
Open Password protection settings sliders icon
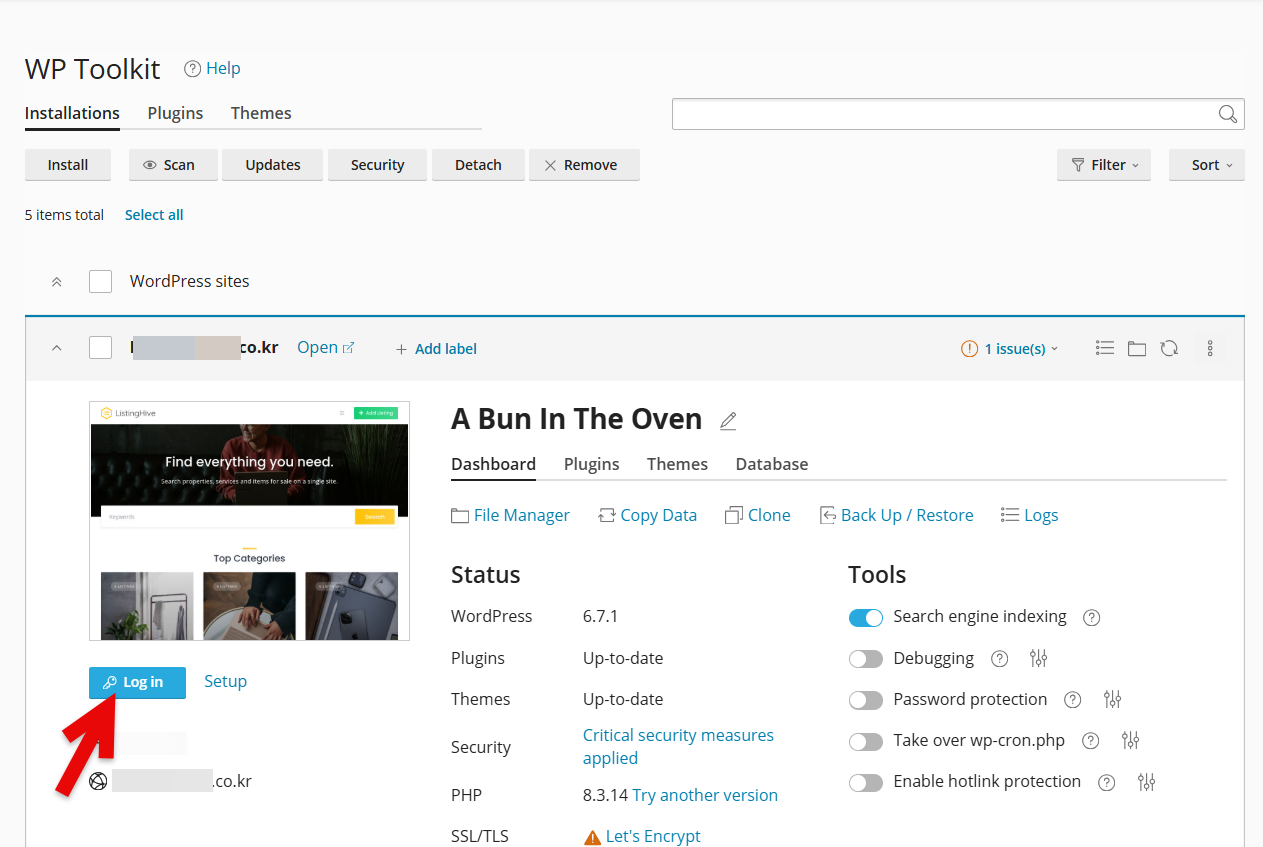click(x=1112, y=699)
